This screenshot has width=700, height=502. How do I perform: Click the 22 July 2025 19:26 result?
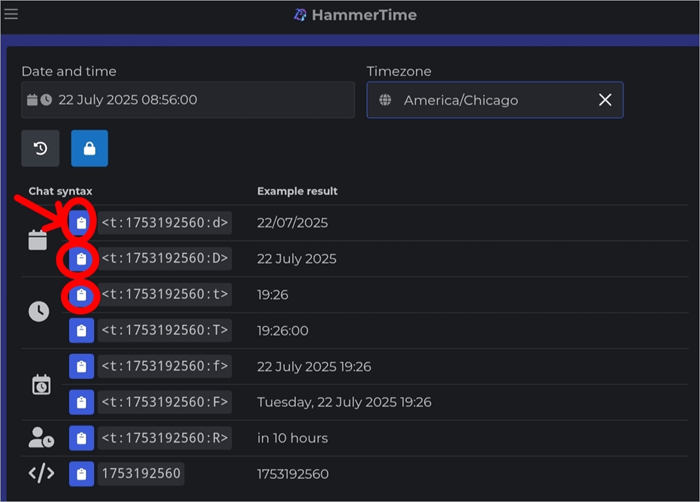point(314,367)
